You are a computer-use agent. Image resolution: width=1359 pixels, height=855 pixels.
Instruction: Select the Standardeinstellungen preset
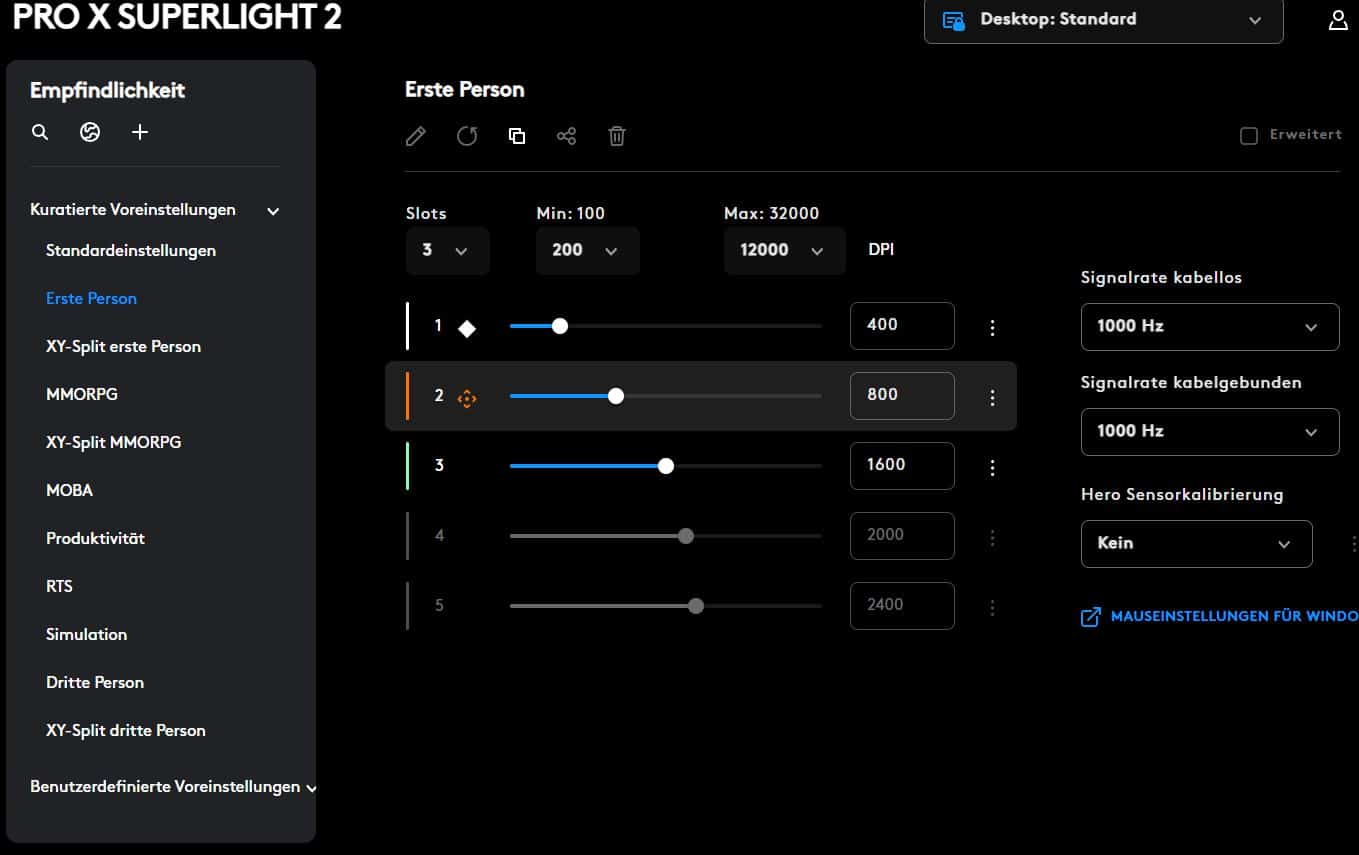(131, 250)
